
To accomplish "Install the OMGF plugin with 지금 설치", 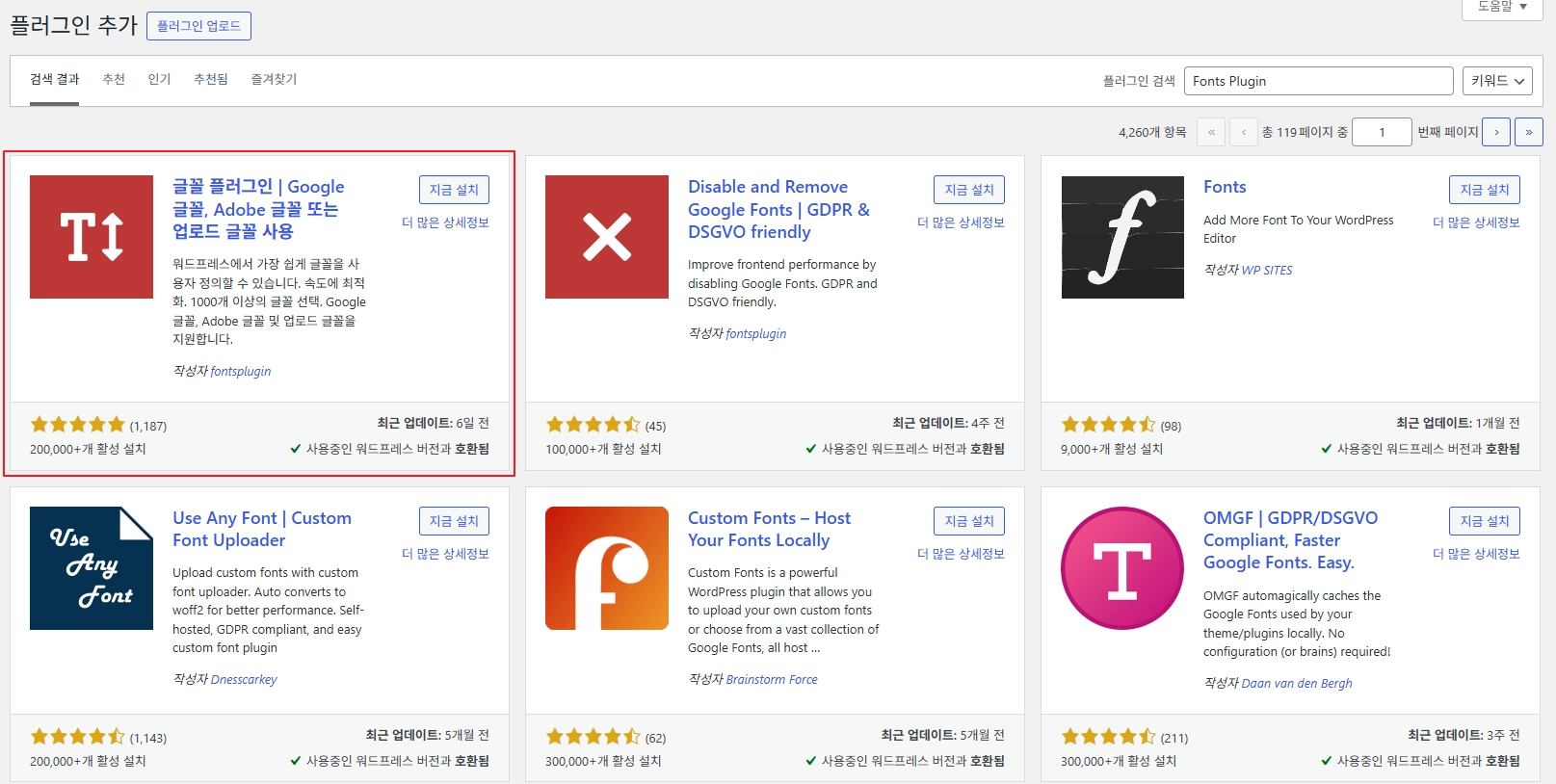I will (1484, 521).
